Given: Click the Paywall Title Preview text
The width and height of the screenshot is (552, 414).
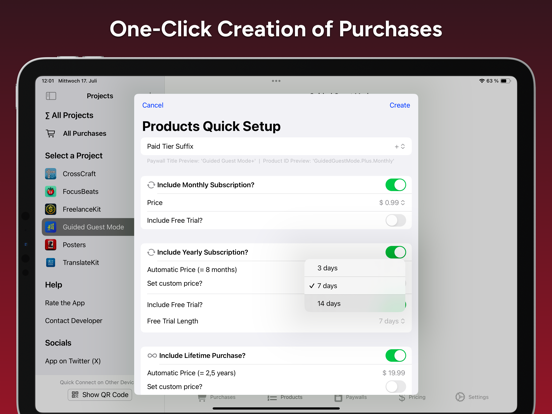Looking at the screenshot, I should [x=201, y=161].
